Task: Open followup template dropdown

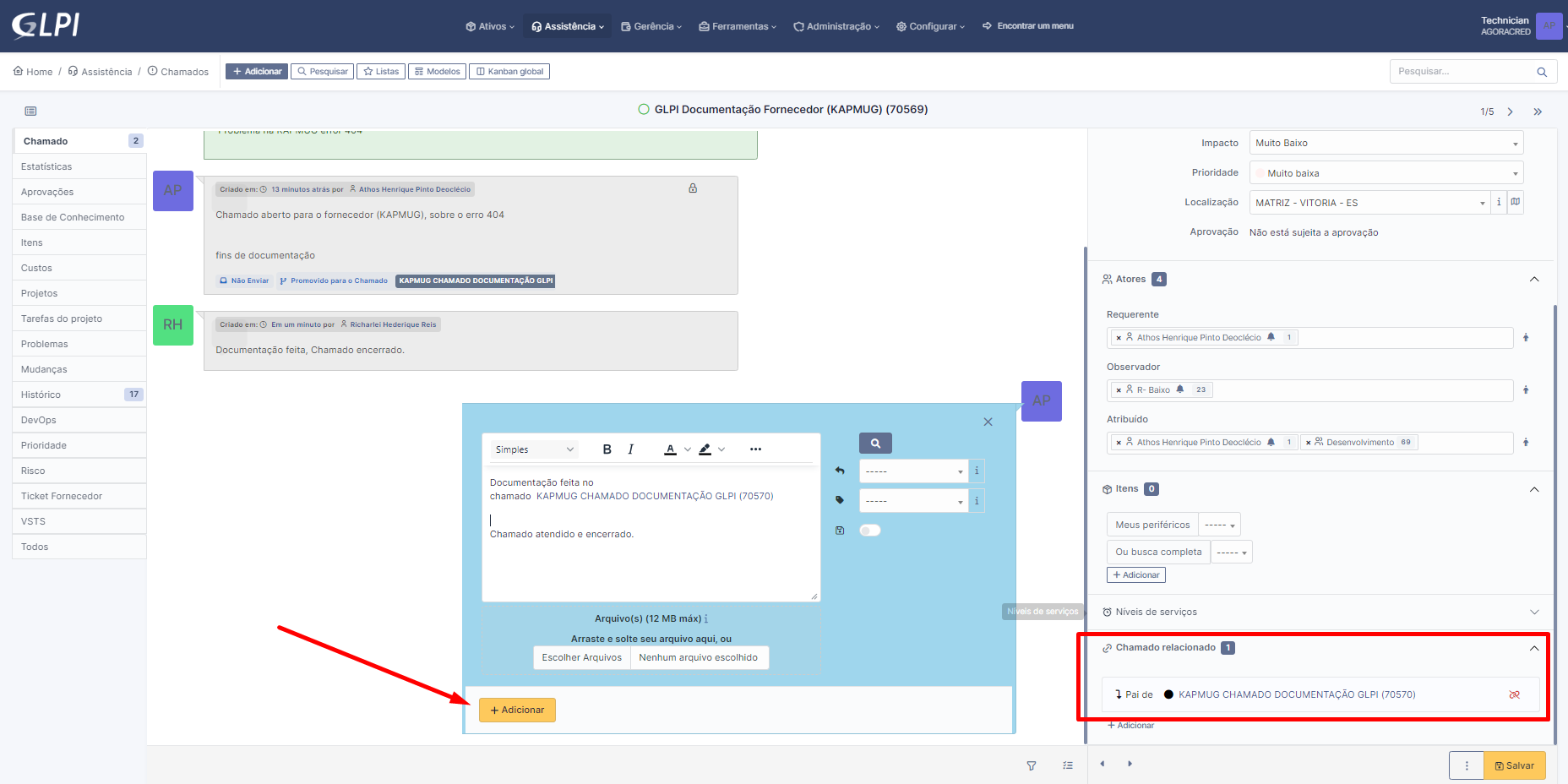Action: coord(913,471)
